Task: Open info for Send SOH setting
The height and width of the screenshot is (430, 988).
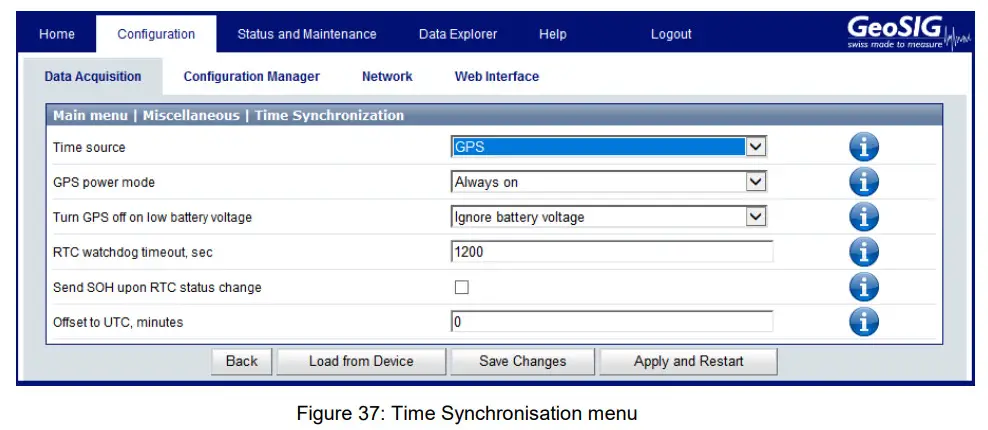Action: click(864, 287)
